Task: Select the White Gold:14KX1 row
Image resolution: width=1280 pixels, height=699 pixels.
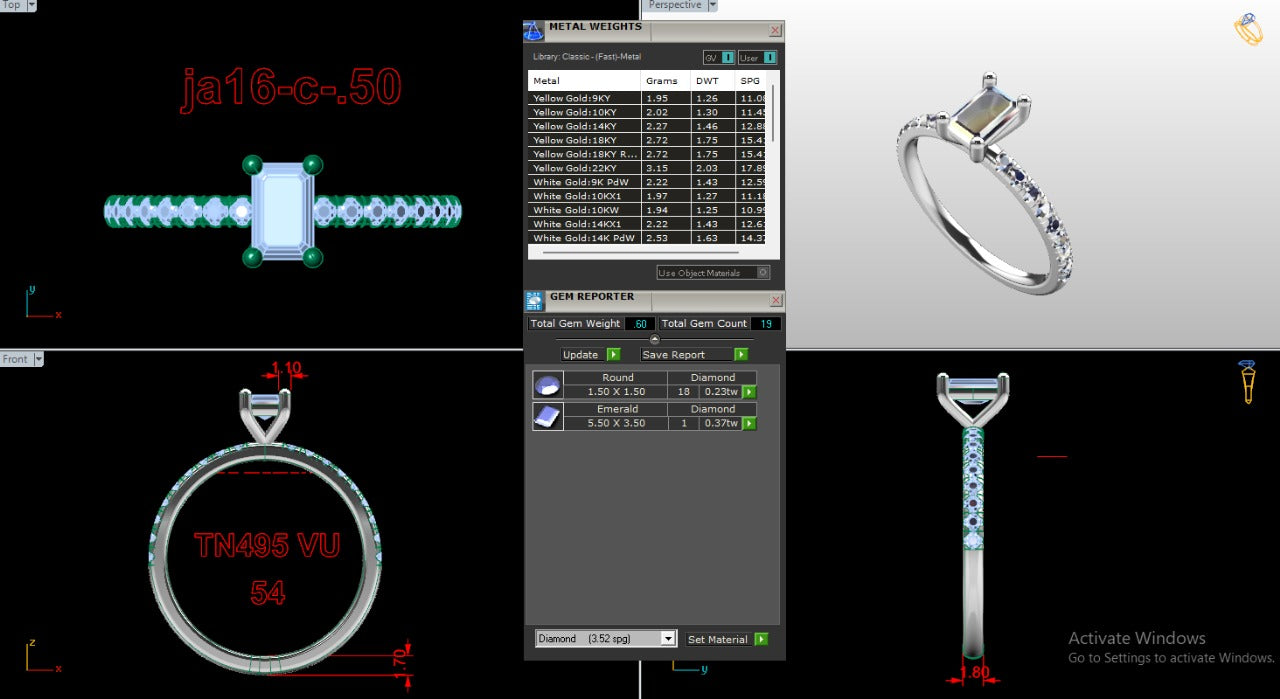Action: tap(647, 224)
